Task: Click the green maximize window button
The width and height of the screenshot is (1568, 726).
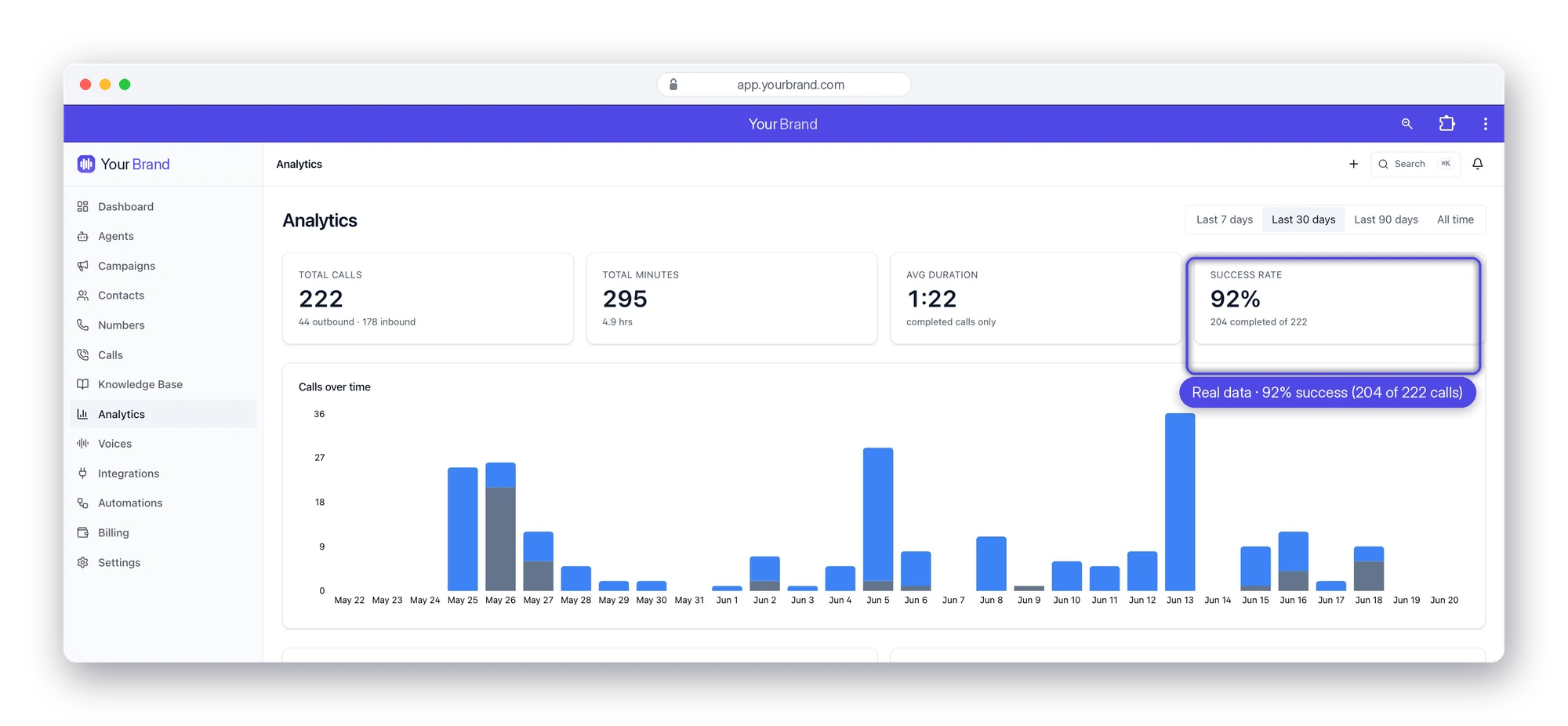Action: tap(125, 85)
